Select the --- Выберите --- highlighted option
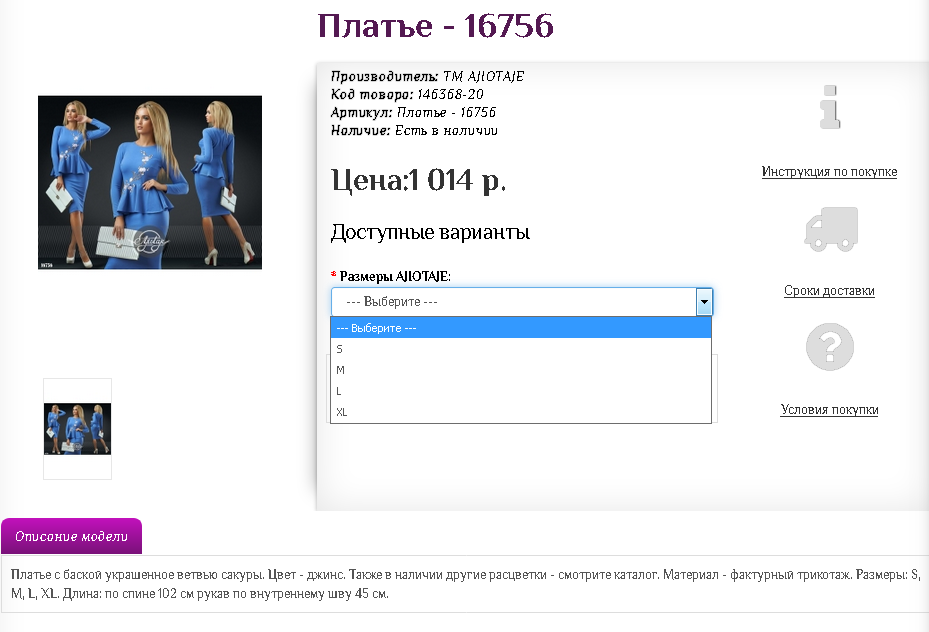 [521, 328]
